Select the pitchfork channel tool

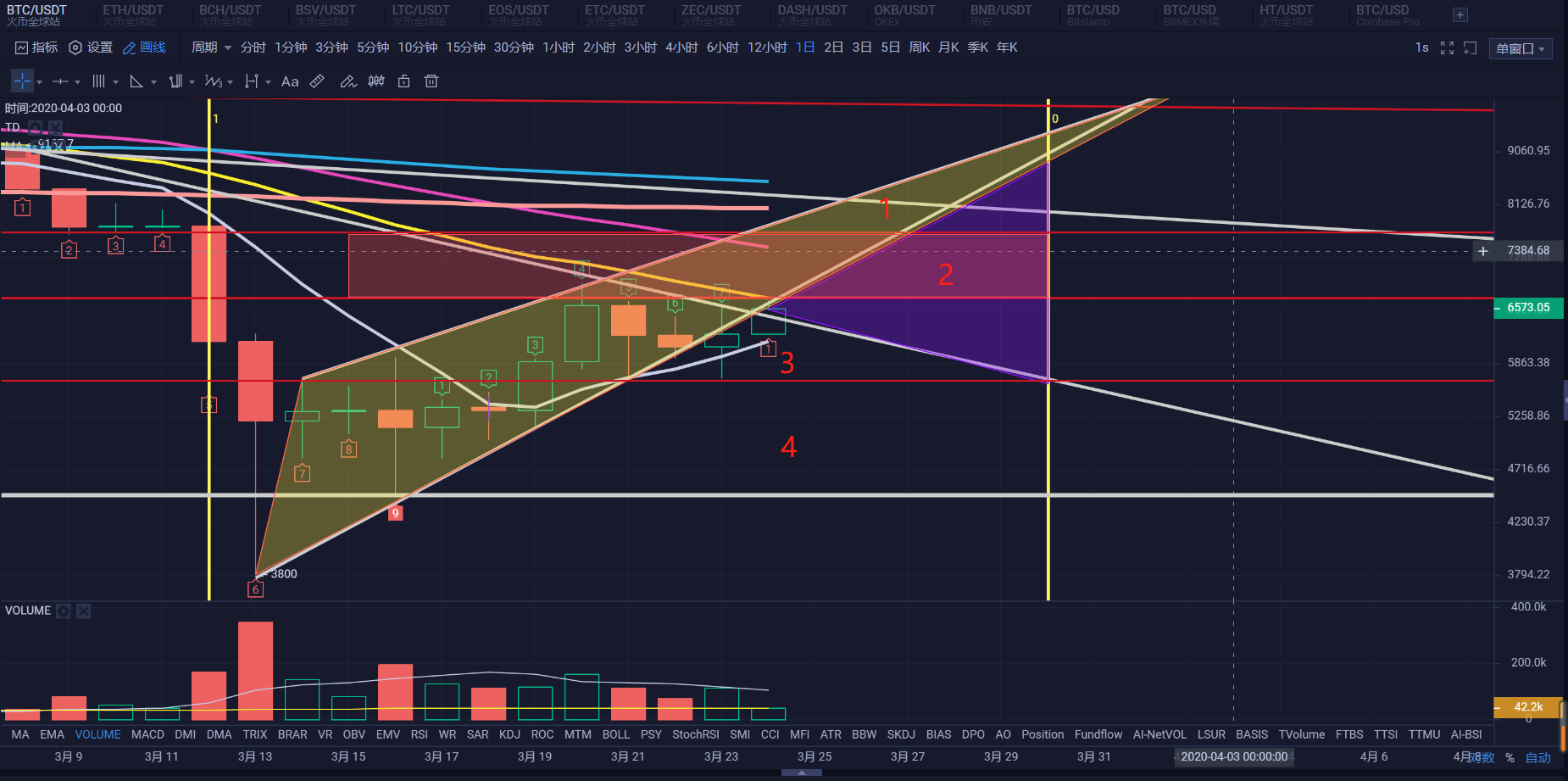click(175, 81)
